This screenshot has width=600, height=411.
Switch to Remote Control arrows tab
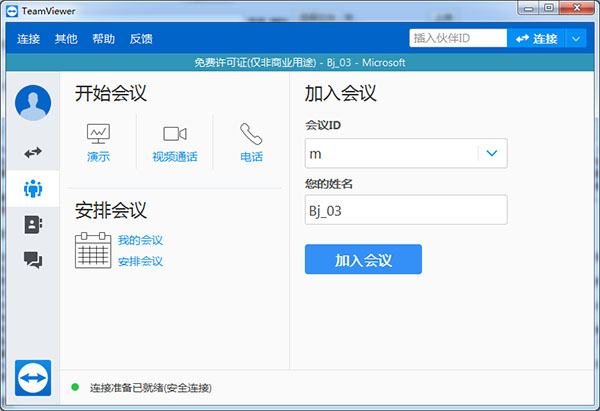coord(33,153)
